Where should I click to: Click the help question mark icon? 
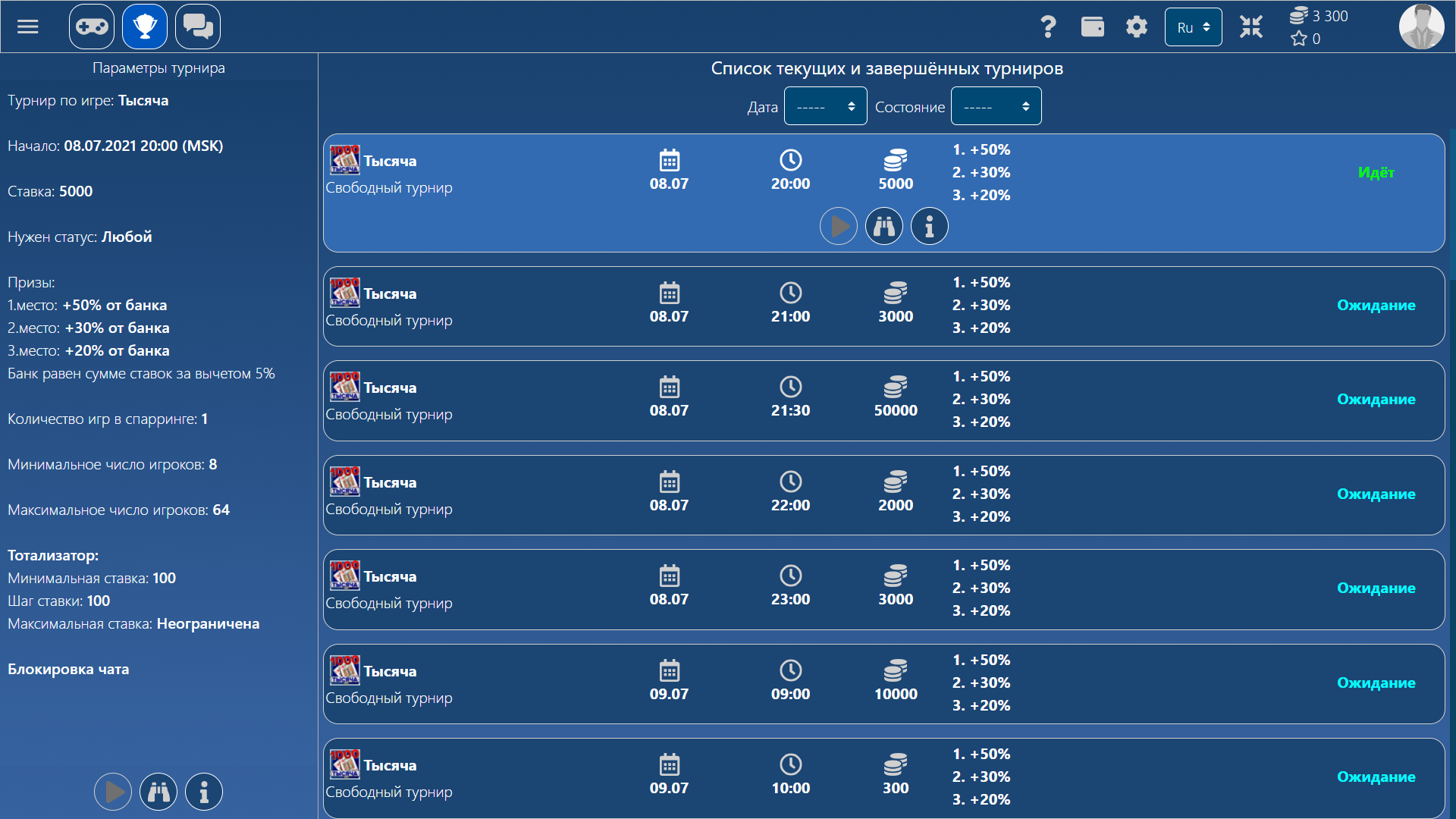click(1050, 27)
